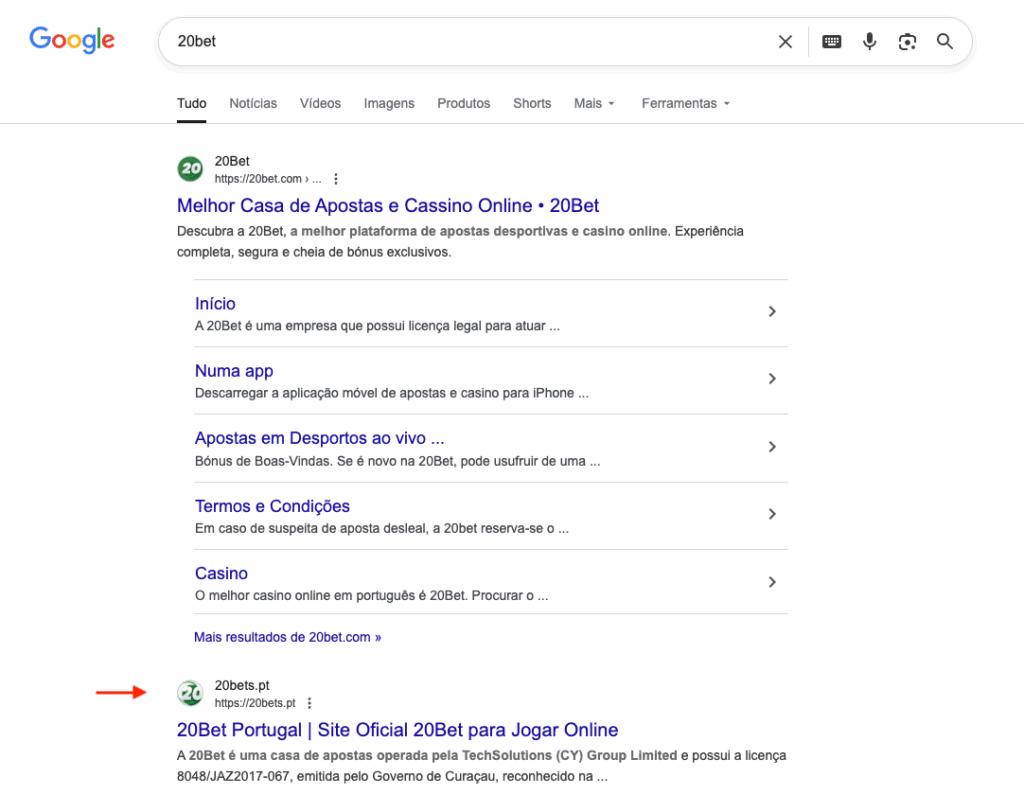This screenshot has height=812, width=1024.
Task: Open the on-screen keyboard icon
Action: 831,42
